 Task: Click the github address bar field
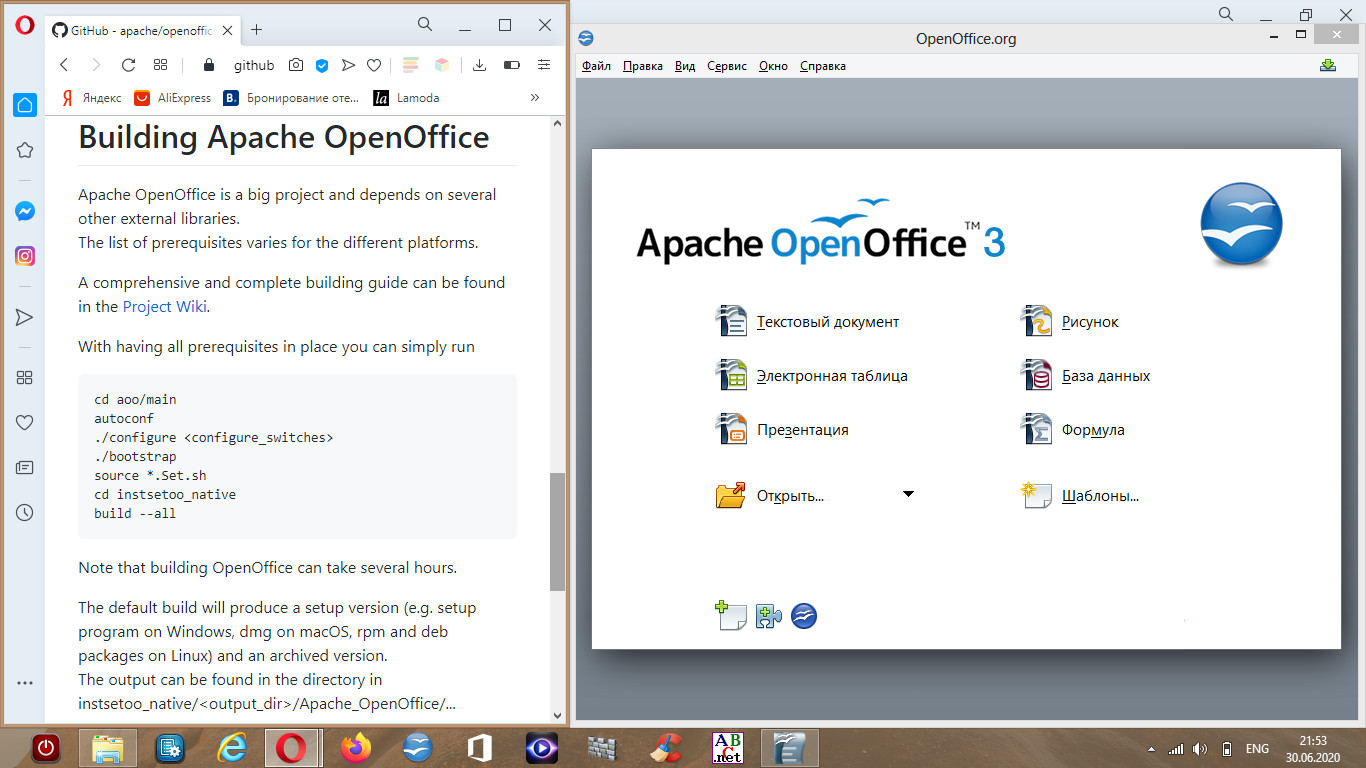253,65
